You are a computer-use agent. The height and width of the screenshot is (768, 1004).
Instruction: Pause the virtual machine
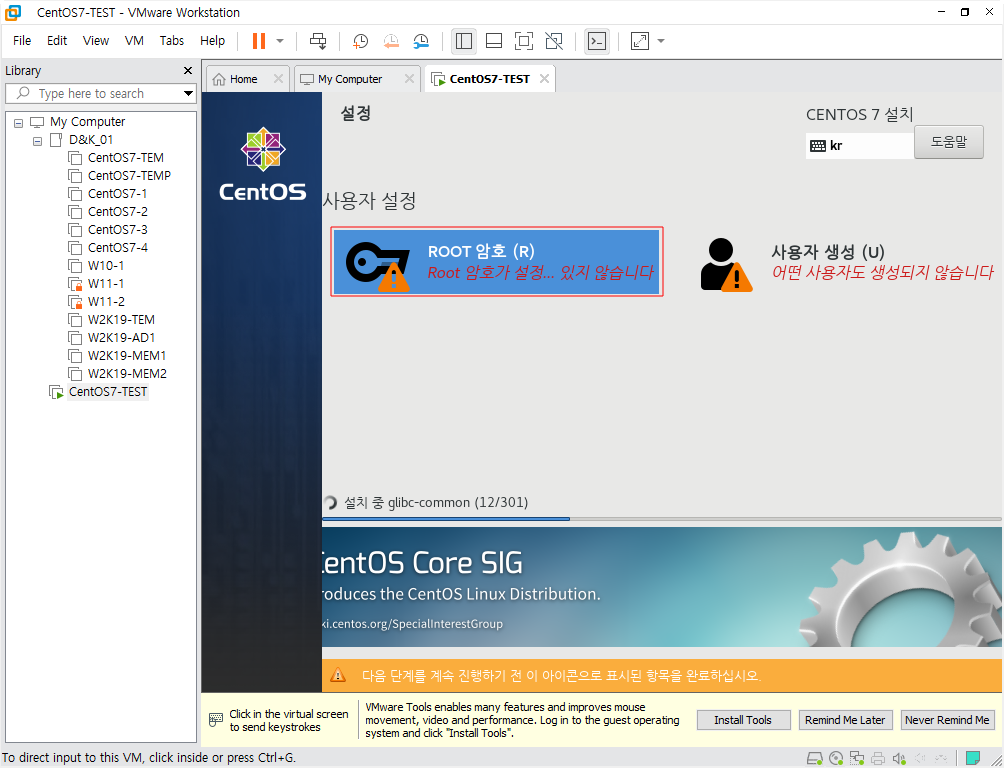tap(259, 41)
